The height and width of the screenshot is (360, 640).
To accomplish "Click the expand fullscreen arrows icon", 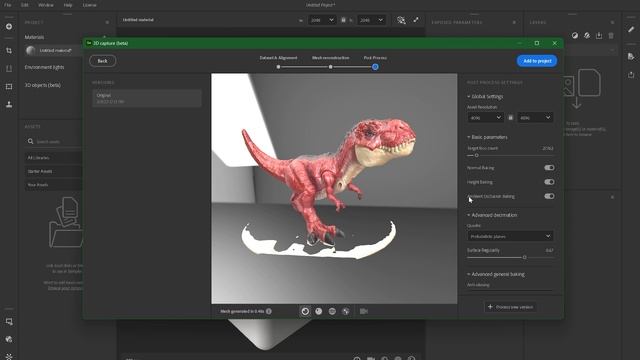I will point(416,20).
